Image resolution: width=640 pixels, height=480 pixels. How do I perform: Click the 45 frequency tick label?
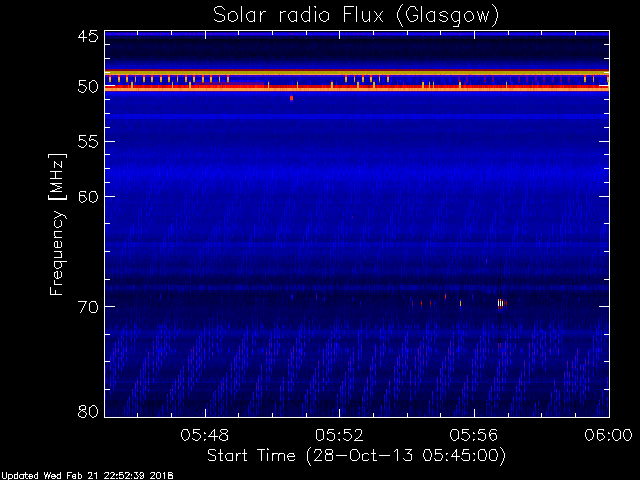click(88, 36)
